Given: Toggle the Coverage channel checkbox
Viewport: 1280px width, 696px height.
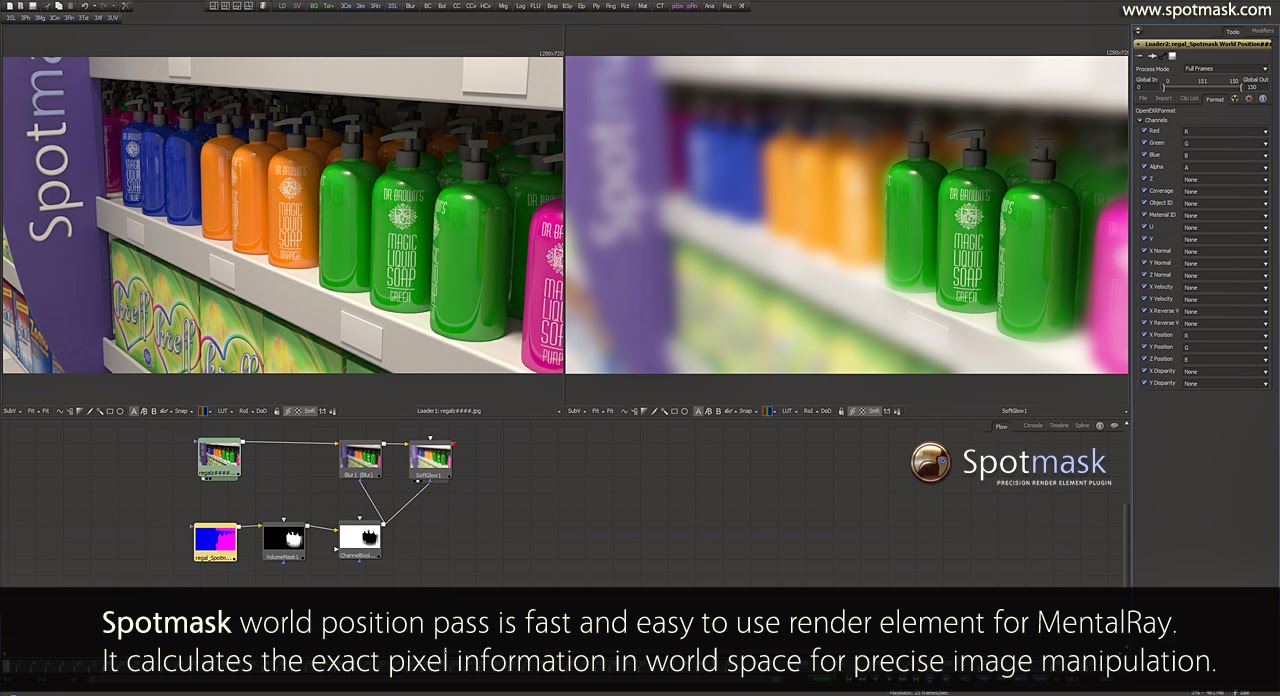Looking at the screenshot, I should click(1144, 191).
